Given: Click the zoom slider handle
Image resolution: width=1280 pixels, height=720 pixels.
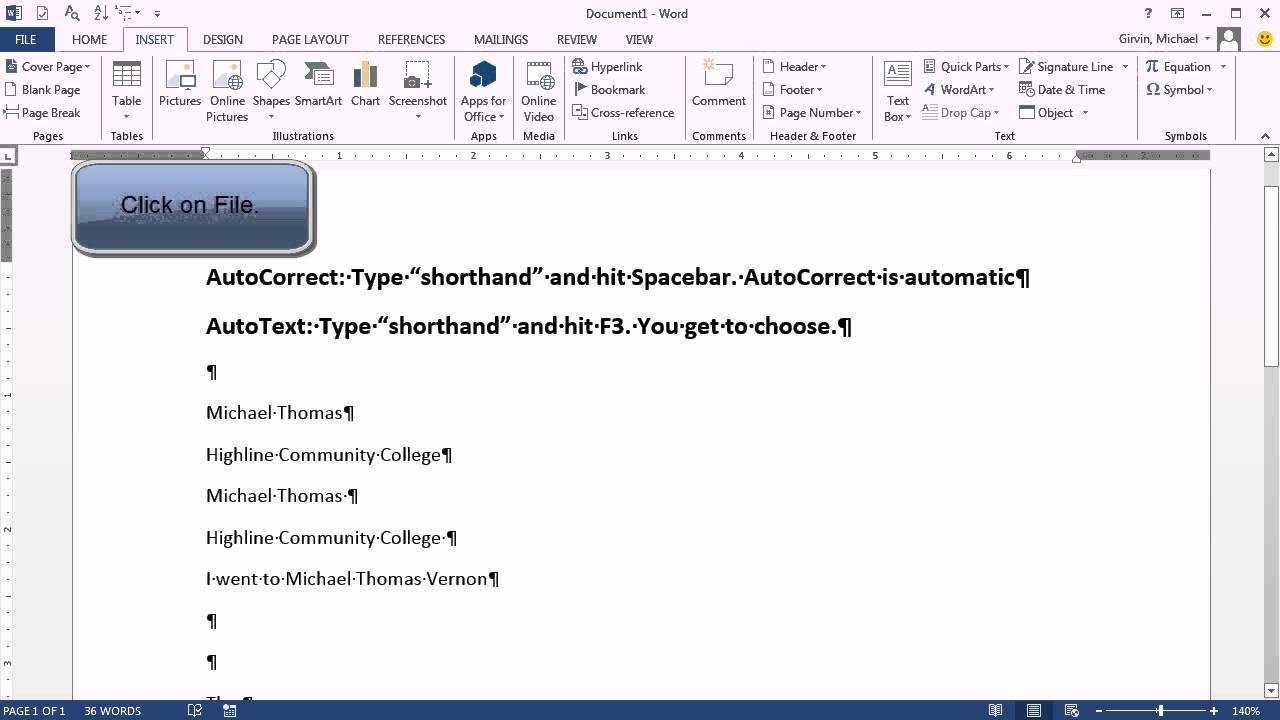Looking at the screenshot, I should point(1160,711).
